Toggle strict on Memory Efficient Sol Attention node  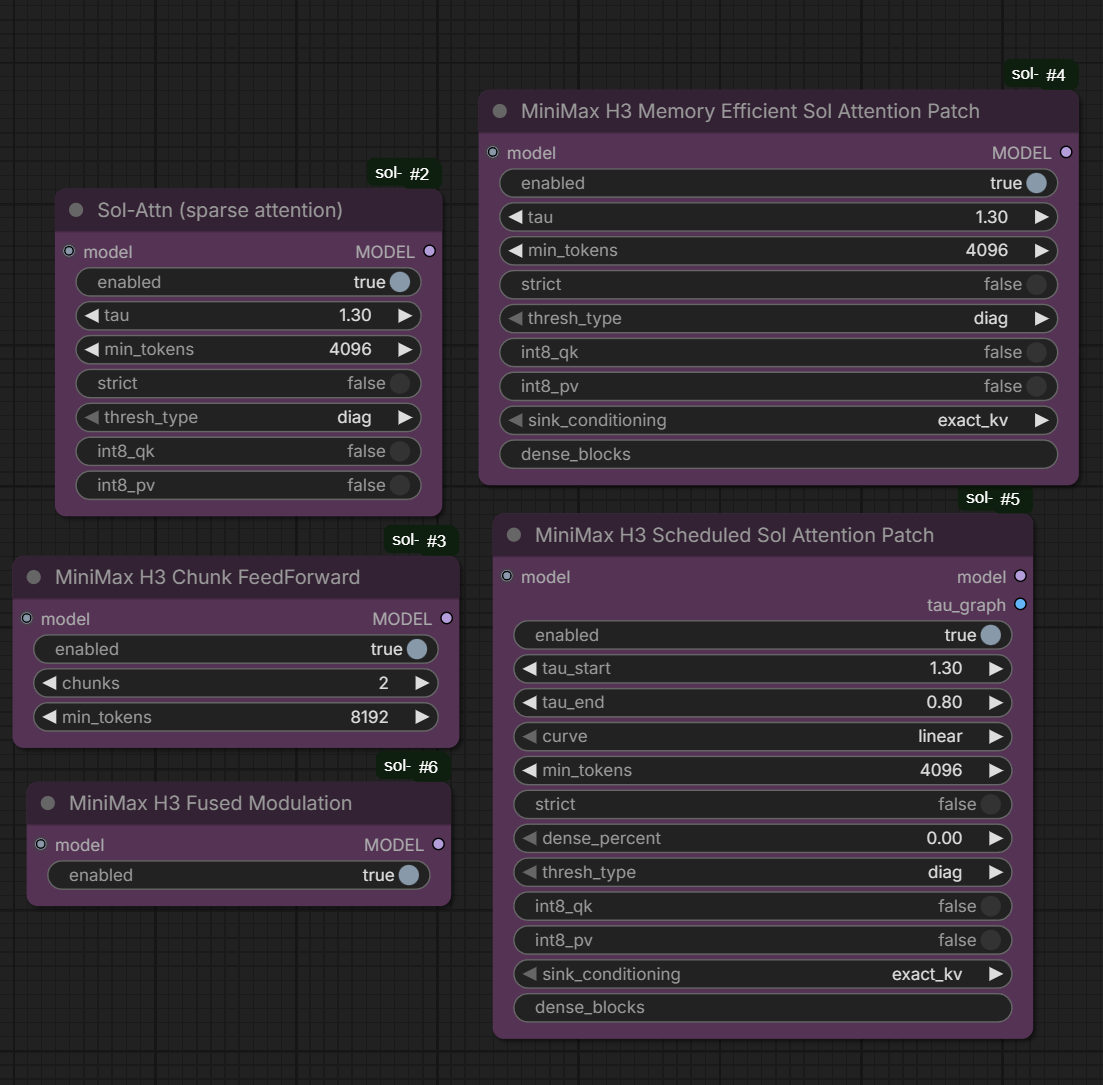pyautogui.click(x=779, y=284)
